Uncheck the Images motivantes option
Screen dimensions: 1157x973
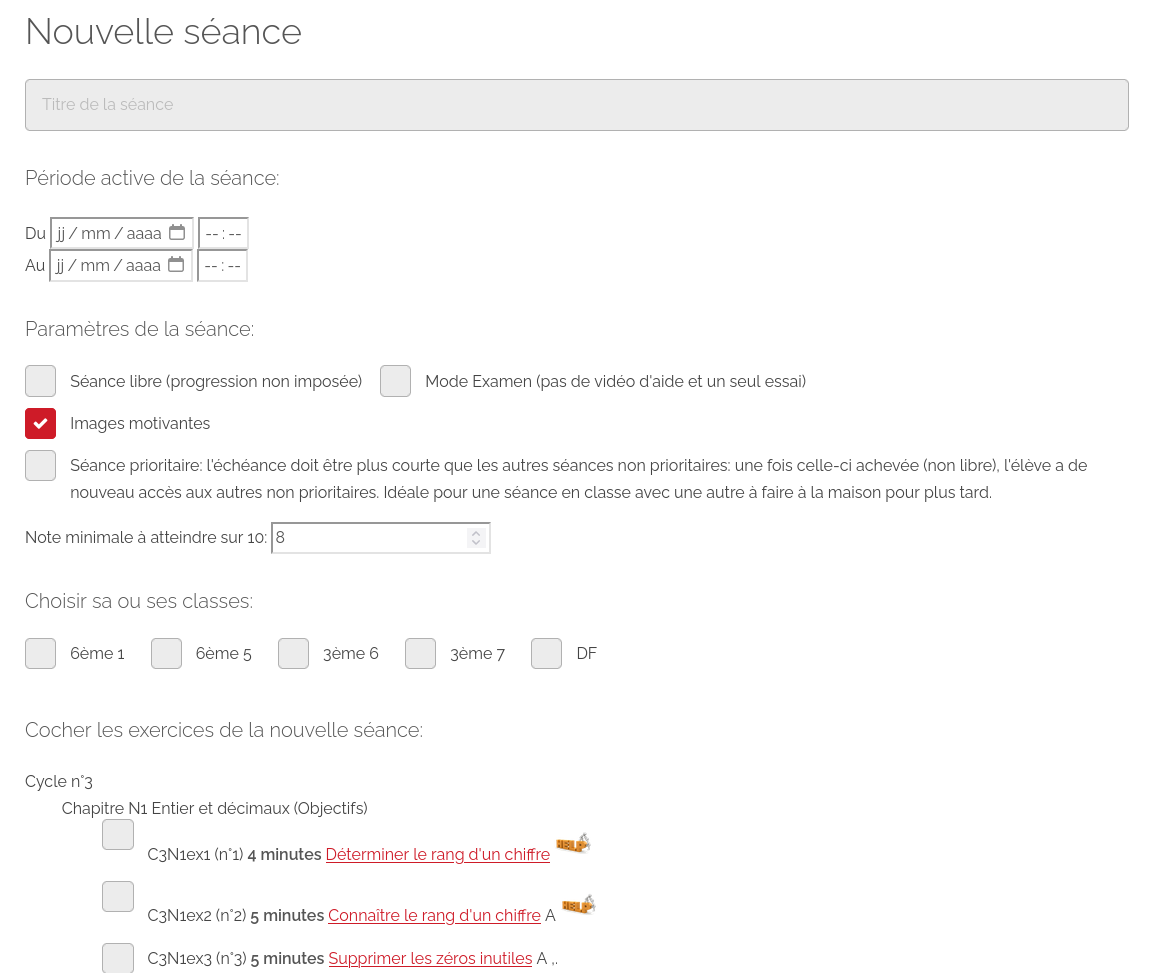(x=41, y=423)
